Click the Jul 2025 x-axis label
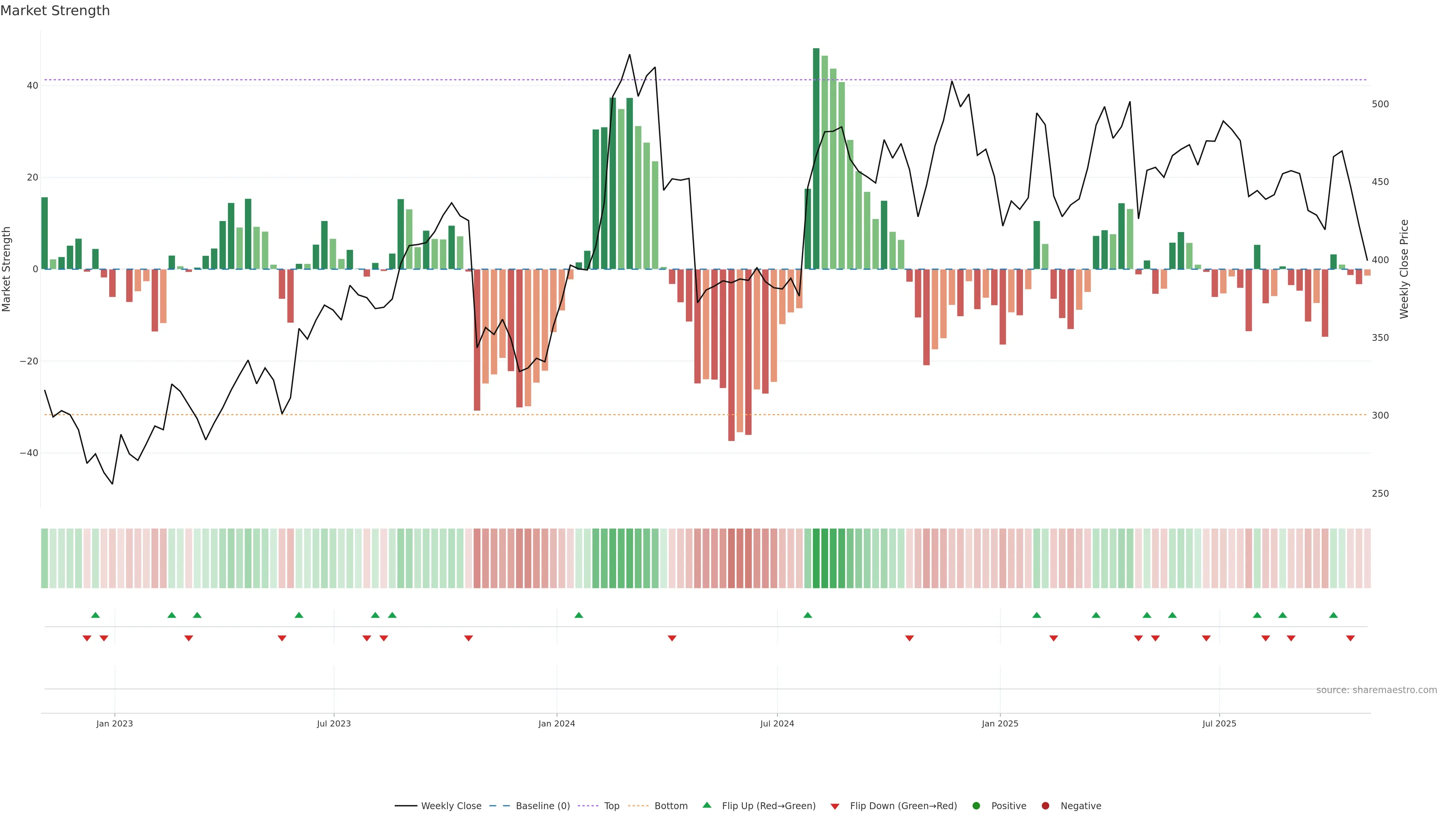 (x=1219, y=723)
